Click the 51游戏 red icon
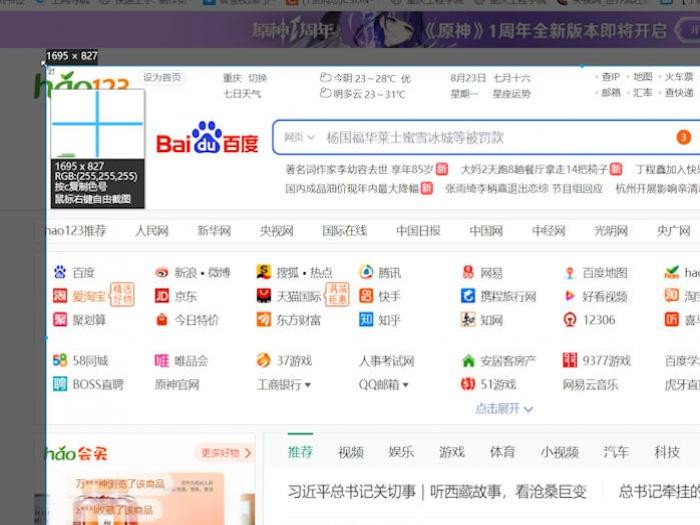Screen dimensions: 700x525 (468, 384)
